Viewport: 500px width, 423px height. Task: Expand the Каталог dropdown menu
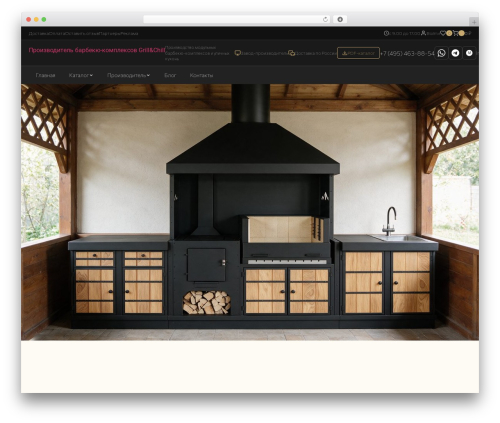81,75
